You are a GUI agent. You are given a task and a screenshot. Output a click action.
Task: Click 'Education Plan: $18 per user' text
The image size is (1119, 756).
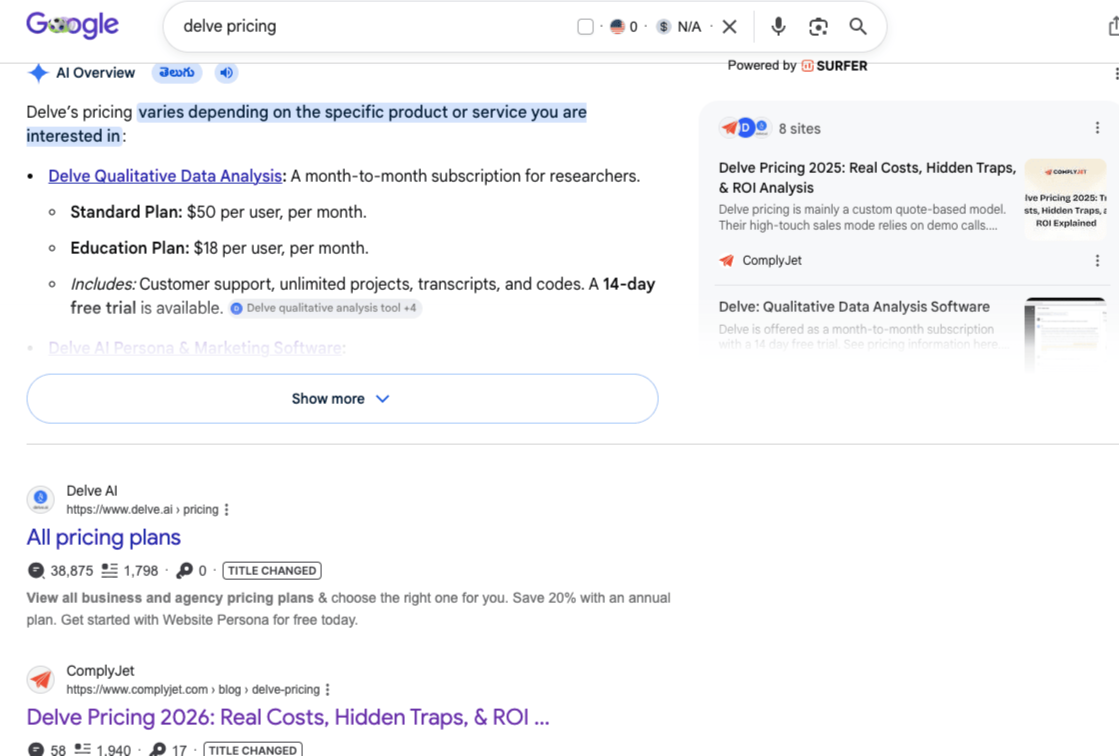click(219, 248)
